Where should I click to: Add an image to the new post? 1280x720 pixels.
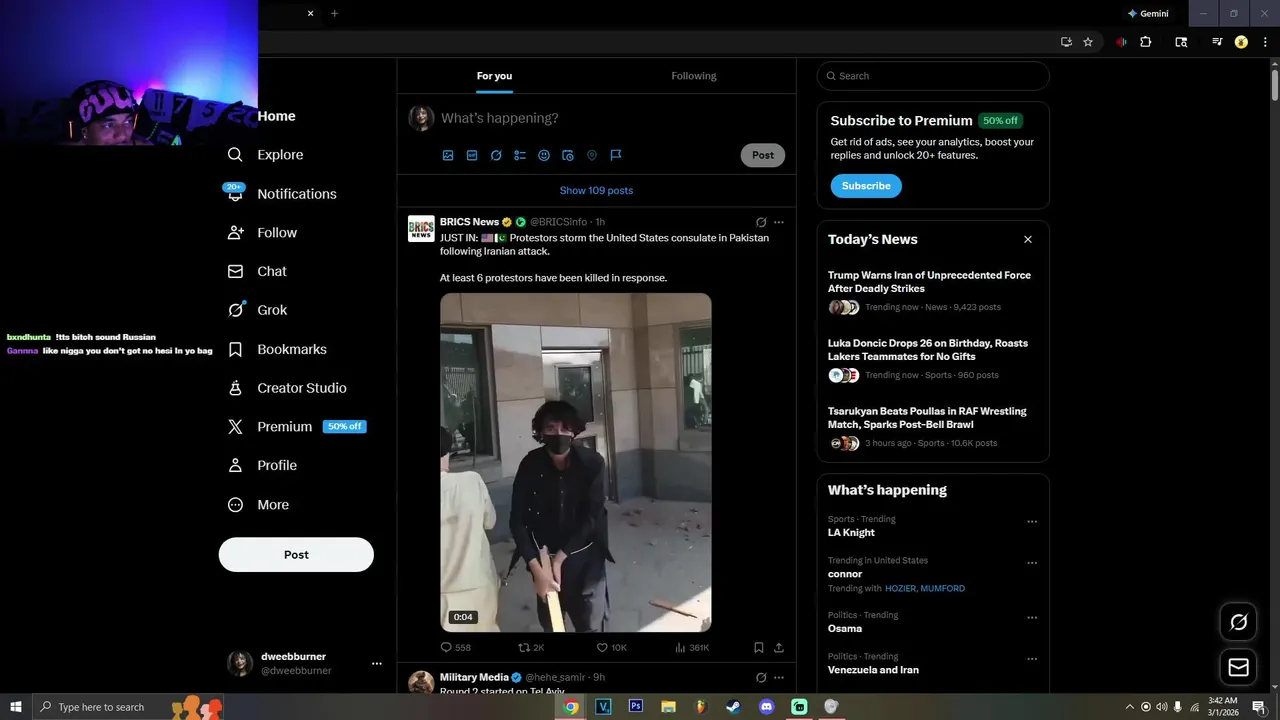point(448,155)
